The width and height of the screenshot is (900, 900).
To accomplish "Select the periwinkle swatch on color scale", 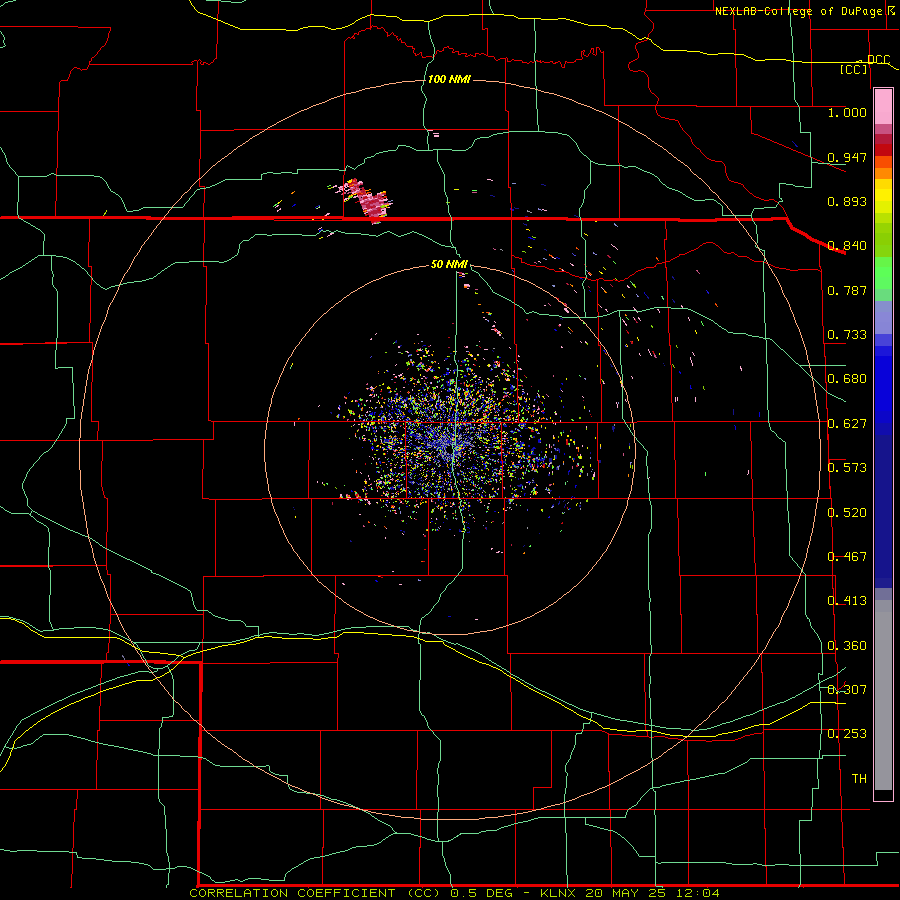I will click(x=883, y=317).
